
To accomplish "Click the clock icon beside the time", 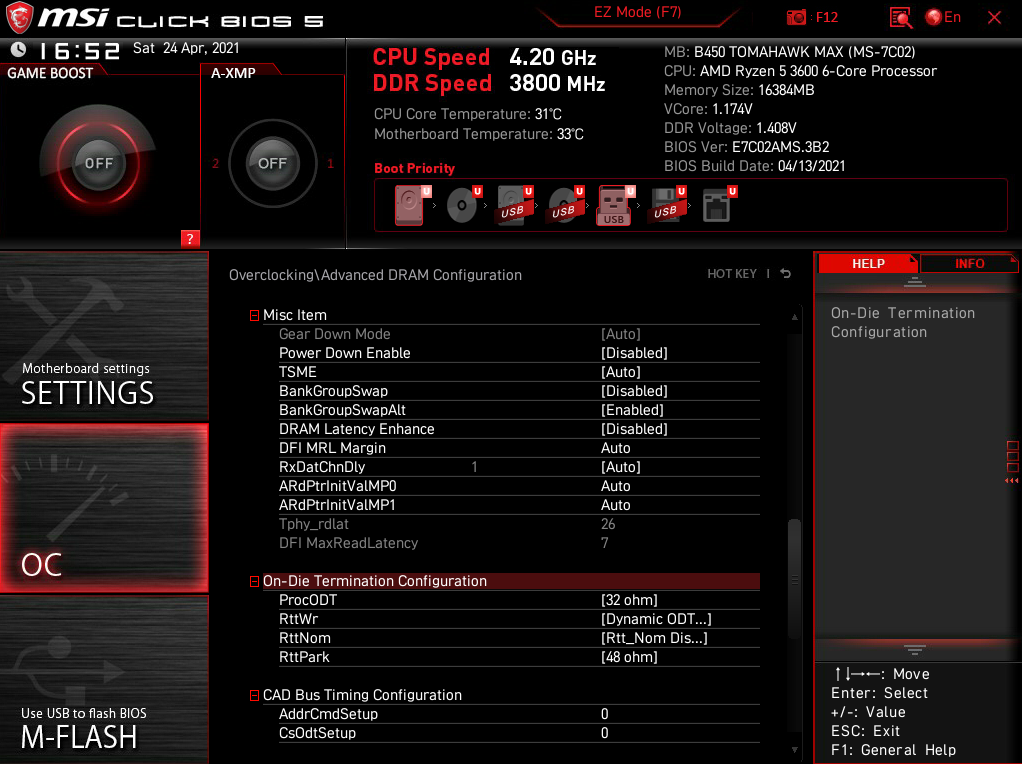I will pyautogui.click(x=18, y=49).
